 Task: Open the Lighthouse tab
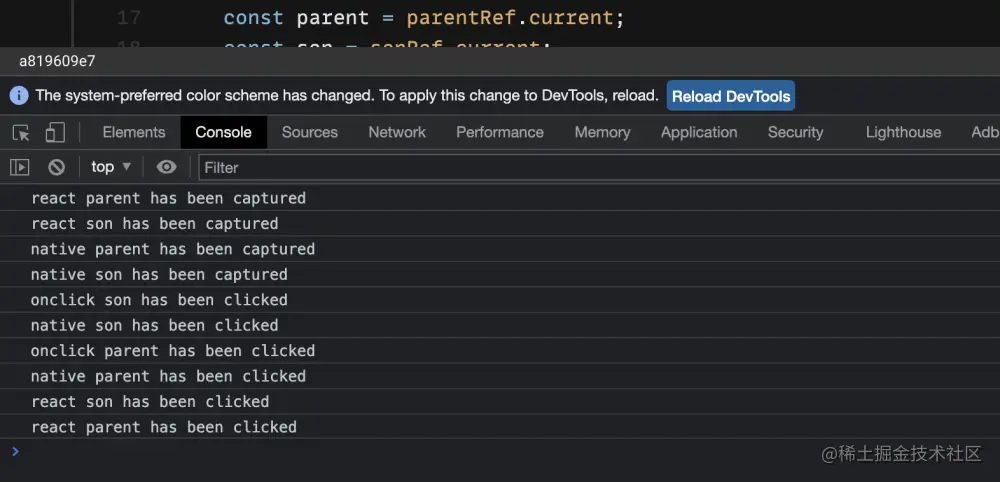pyautogui.click(x=903, y=132)
